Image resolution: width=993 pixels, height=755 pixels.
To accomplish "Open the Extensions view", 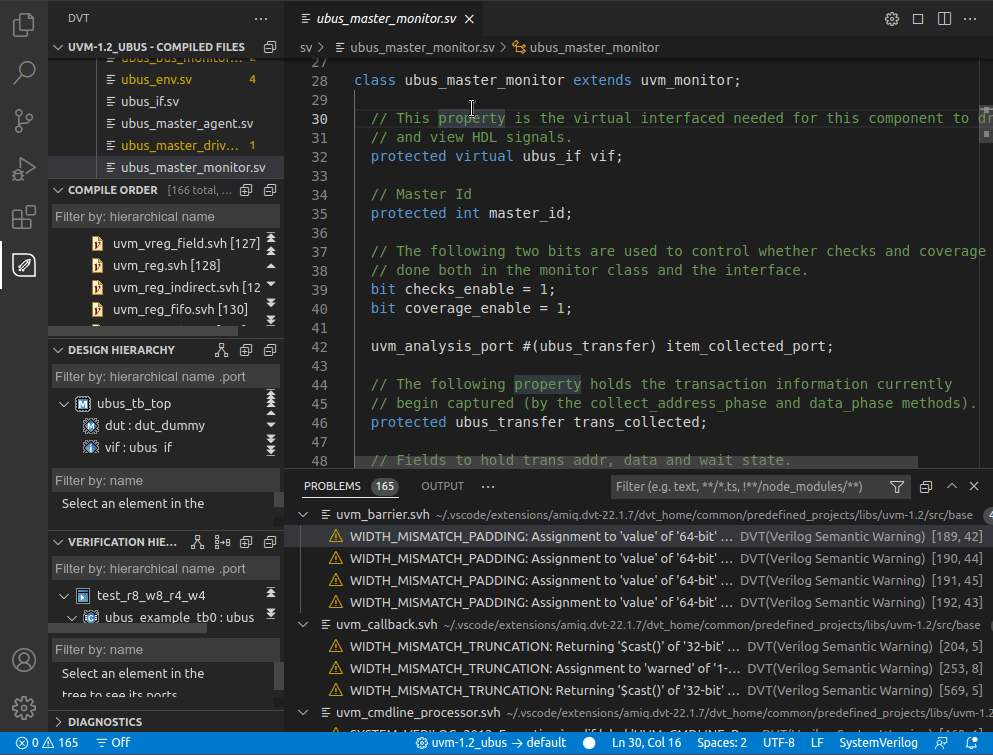I will coord(24,217).
